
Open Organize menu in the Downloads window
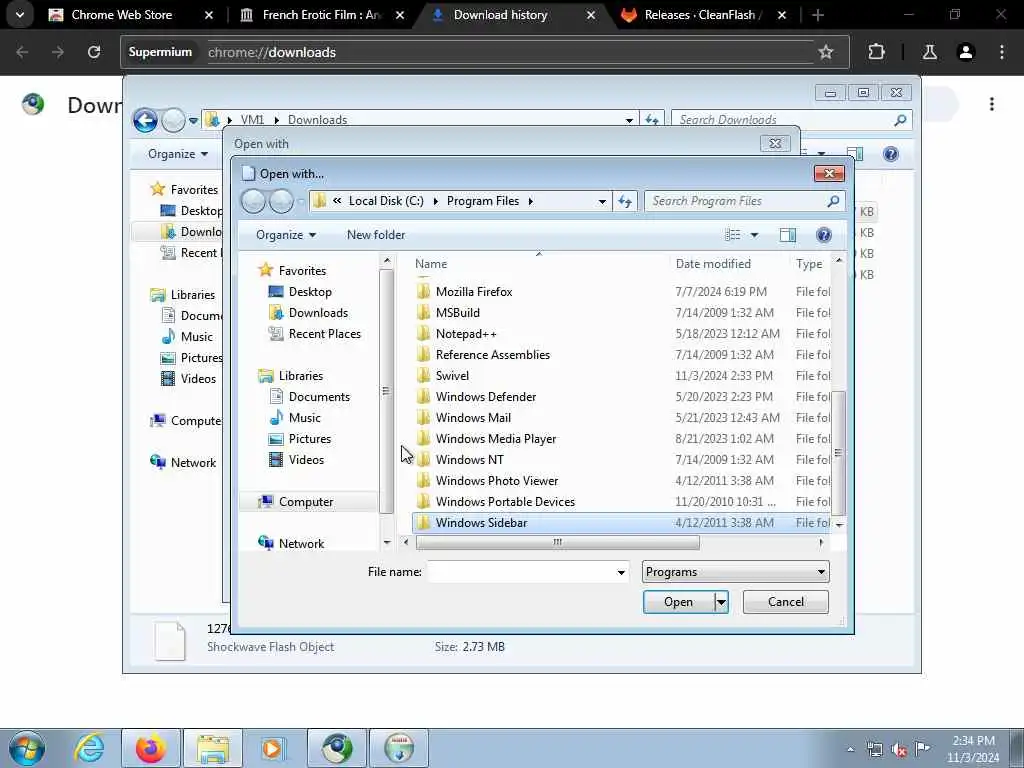[x=178, y=154]
